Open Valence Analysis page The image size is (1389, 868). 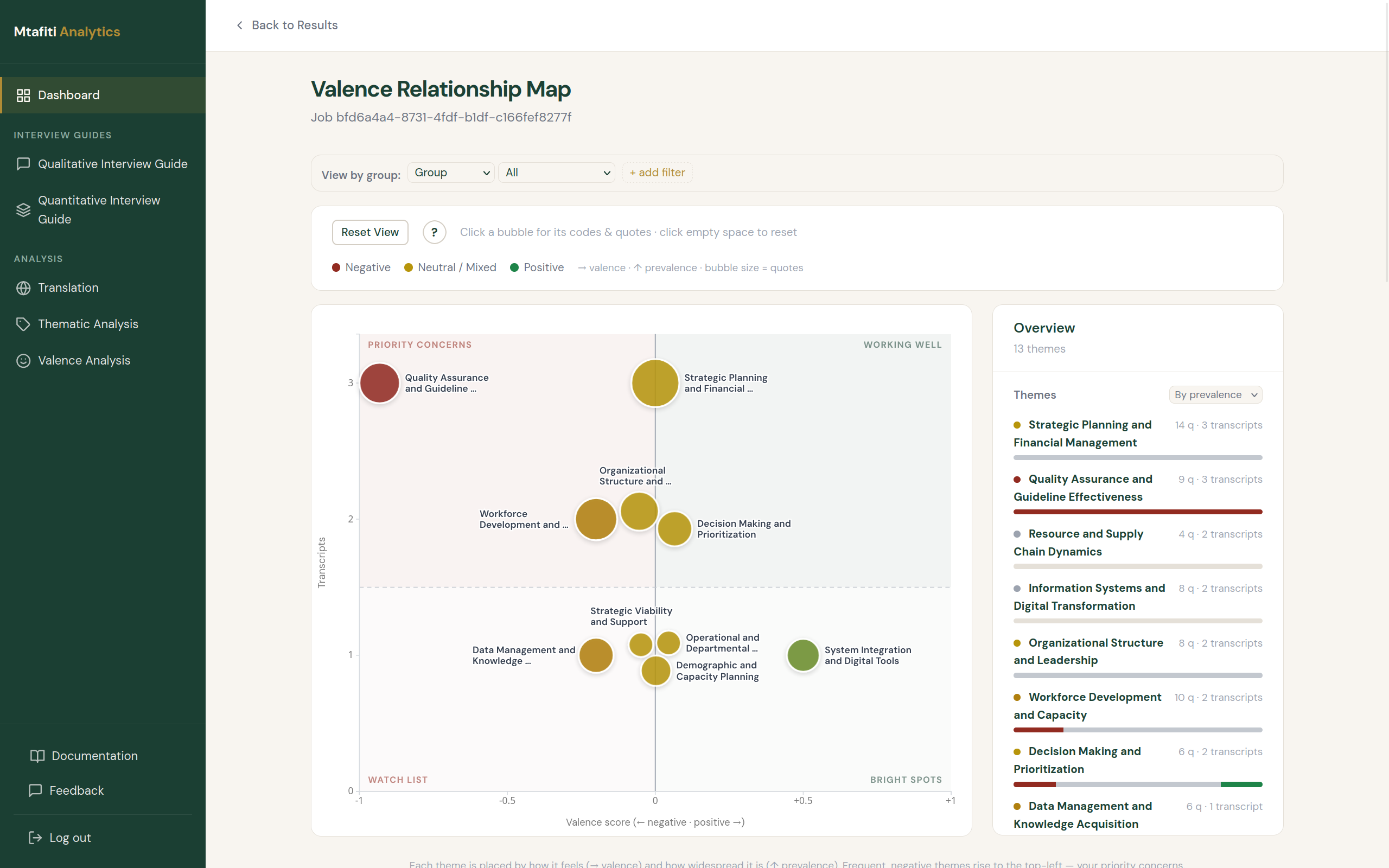pyautogui.click(x=103, y=361)
